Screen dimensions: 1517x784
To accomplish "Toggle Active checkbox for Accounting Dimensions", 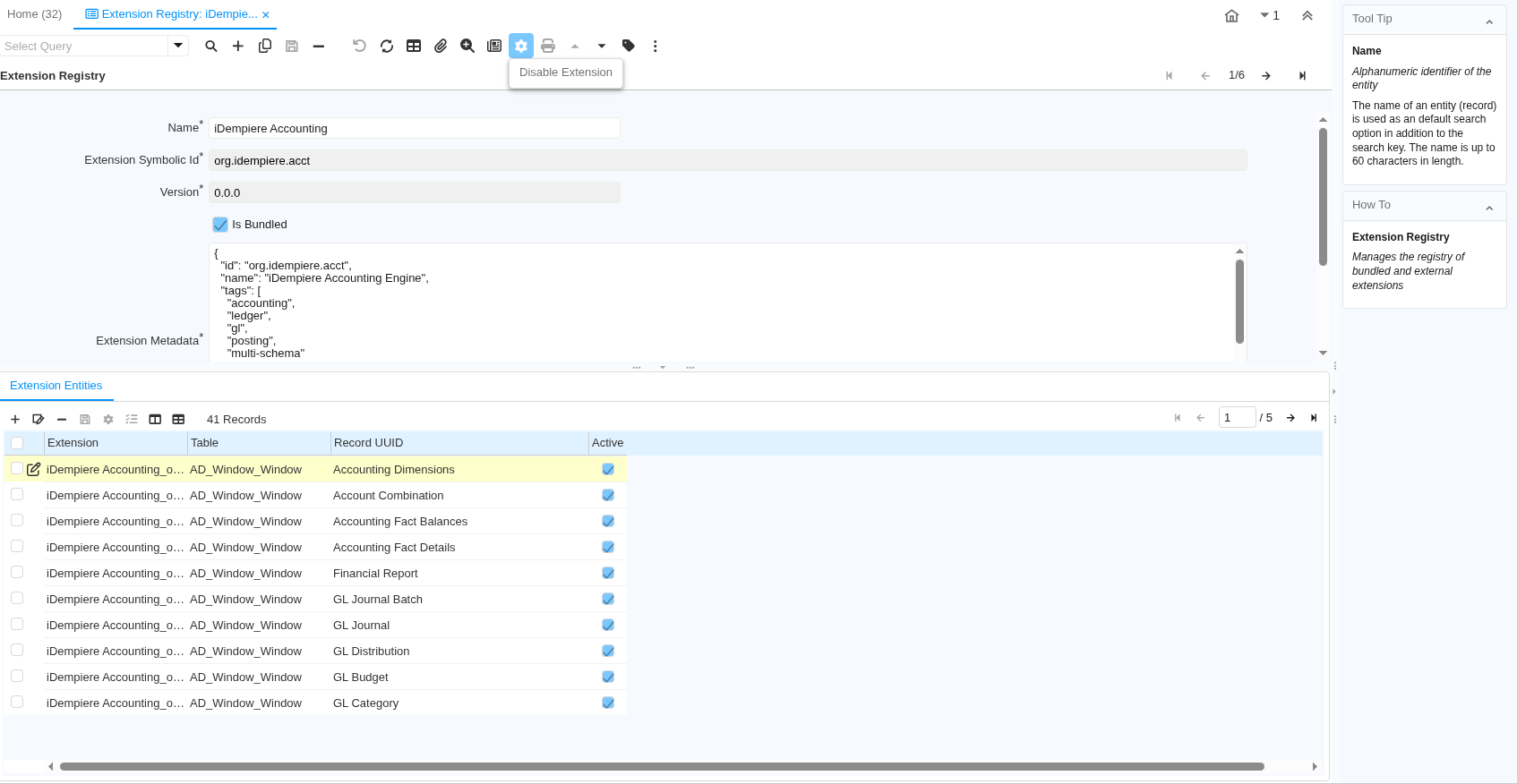I will click(608, 469).
